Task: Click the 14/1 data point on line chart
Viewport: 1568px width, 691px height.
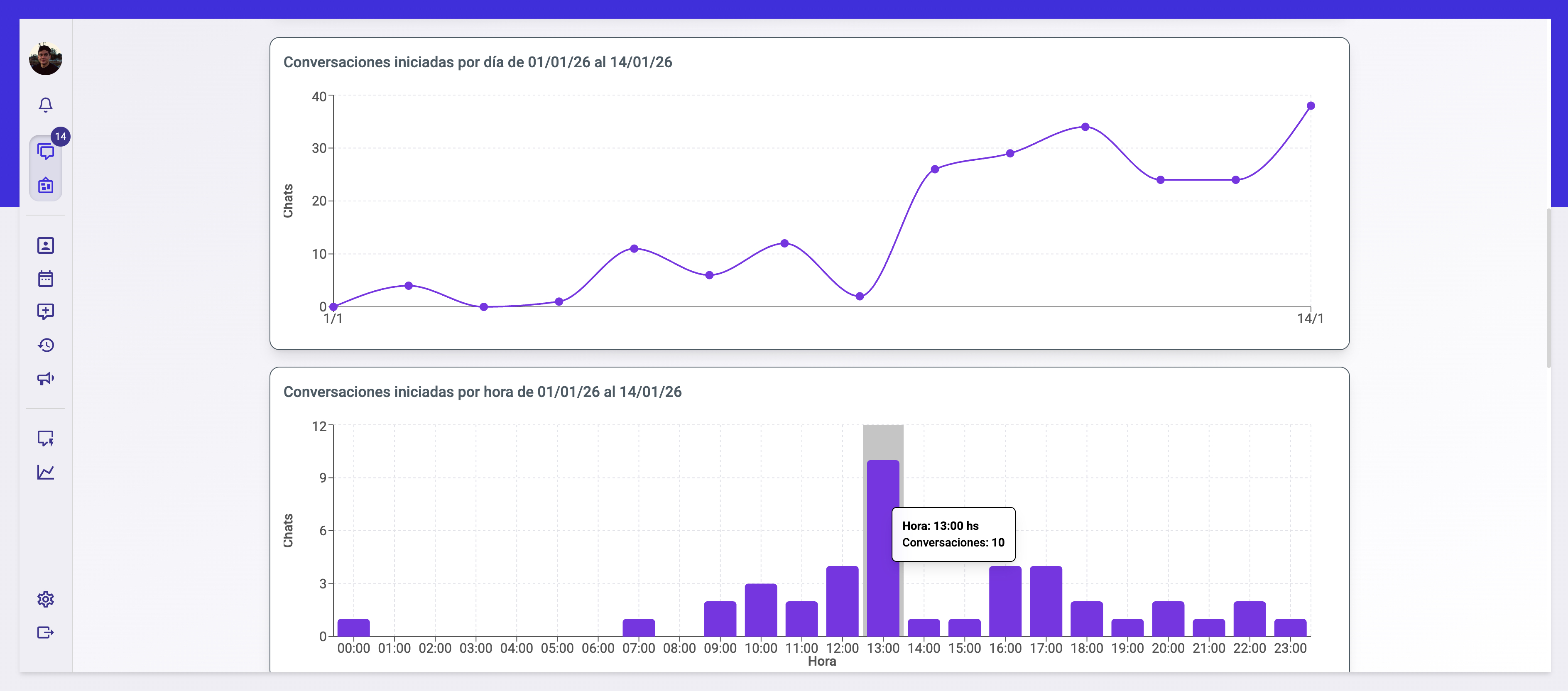Action: click(x=1311, y=106)
